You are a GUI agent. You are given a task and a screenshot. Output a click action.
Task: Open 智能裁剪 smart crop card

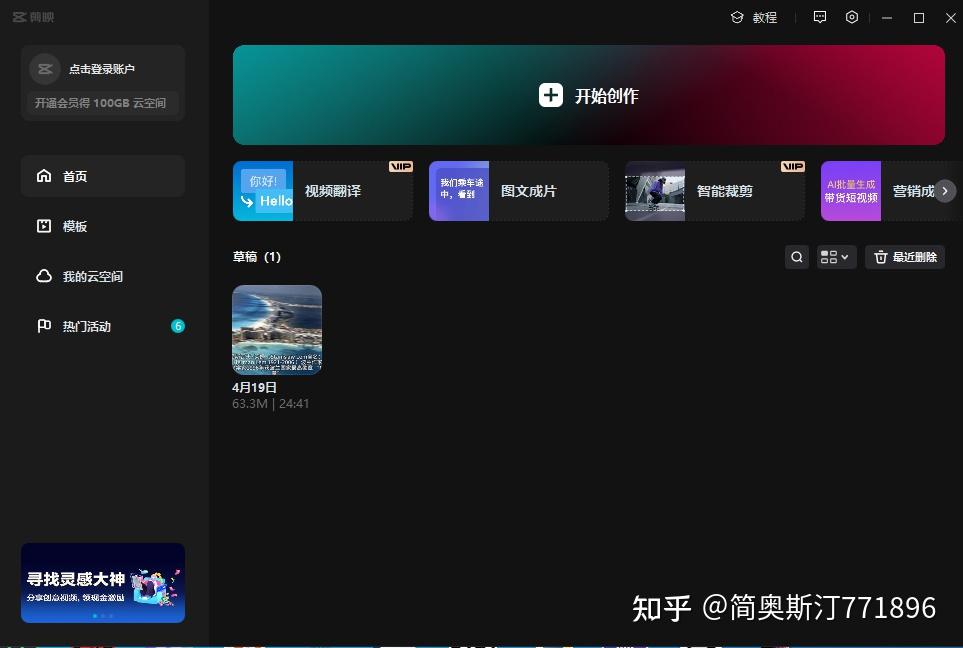coord(714,191)
